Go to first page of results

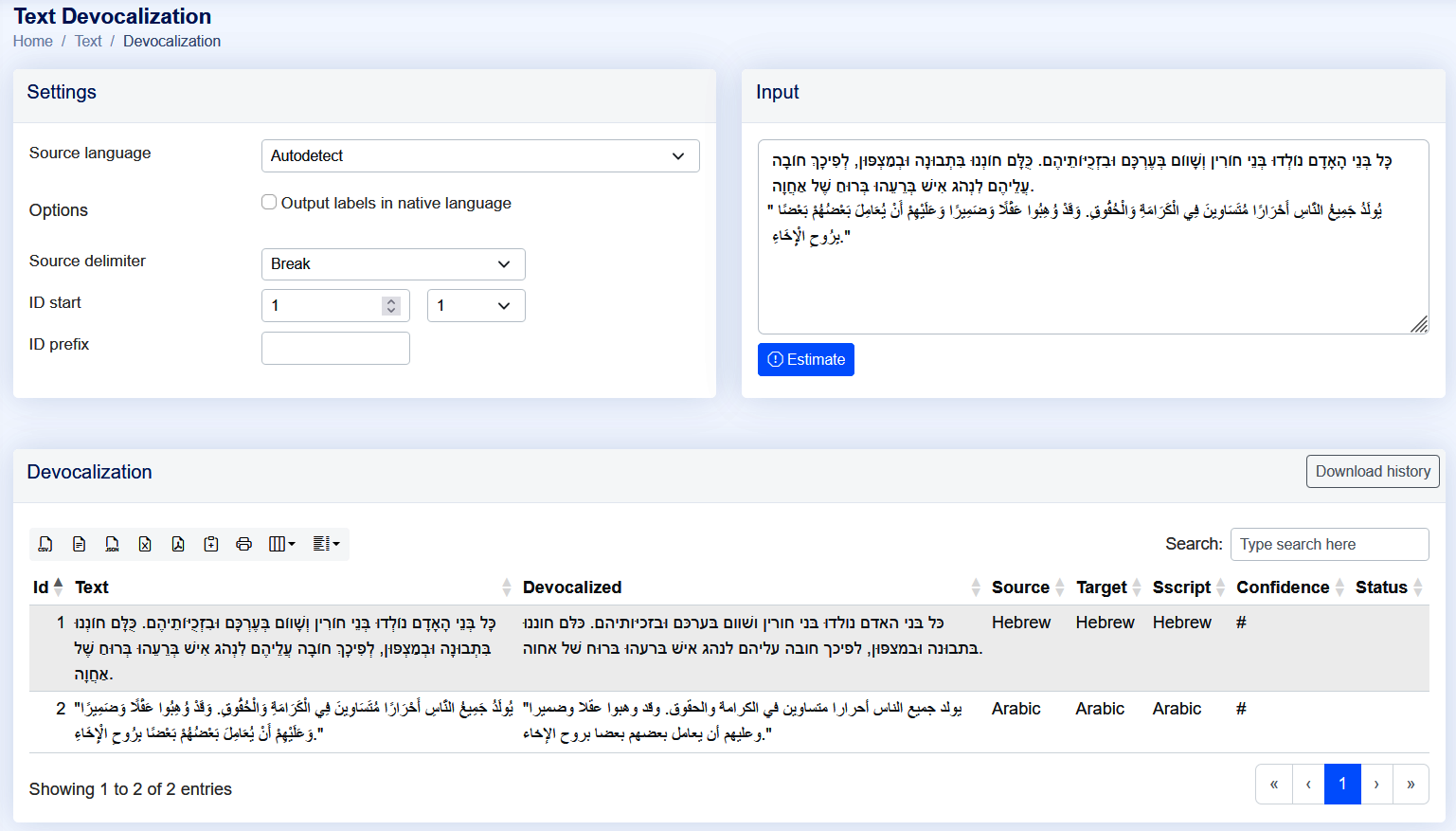click(x=1274, y=784)
